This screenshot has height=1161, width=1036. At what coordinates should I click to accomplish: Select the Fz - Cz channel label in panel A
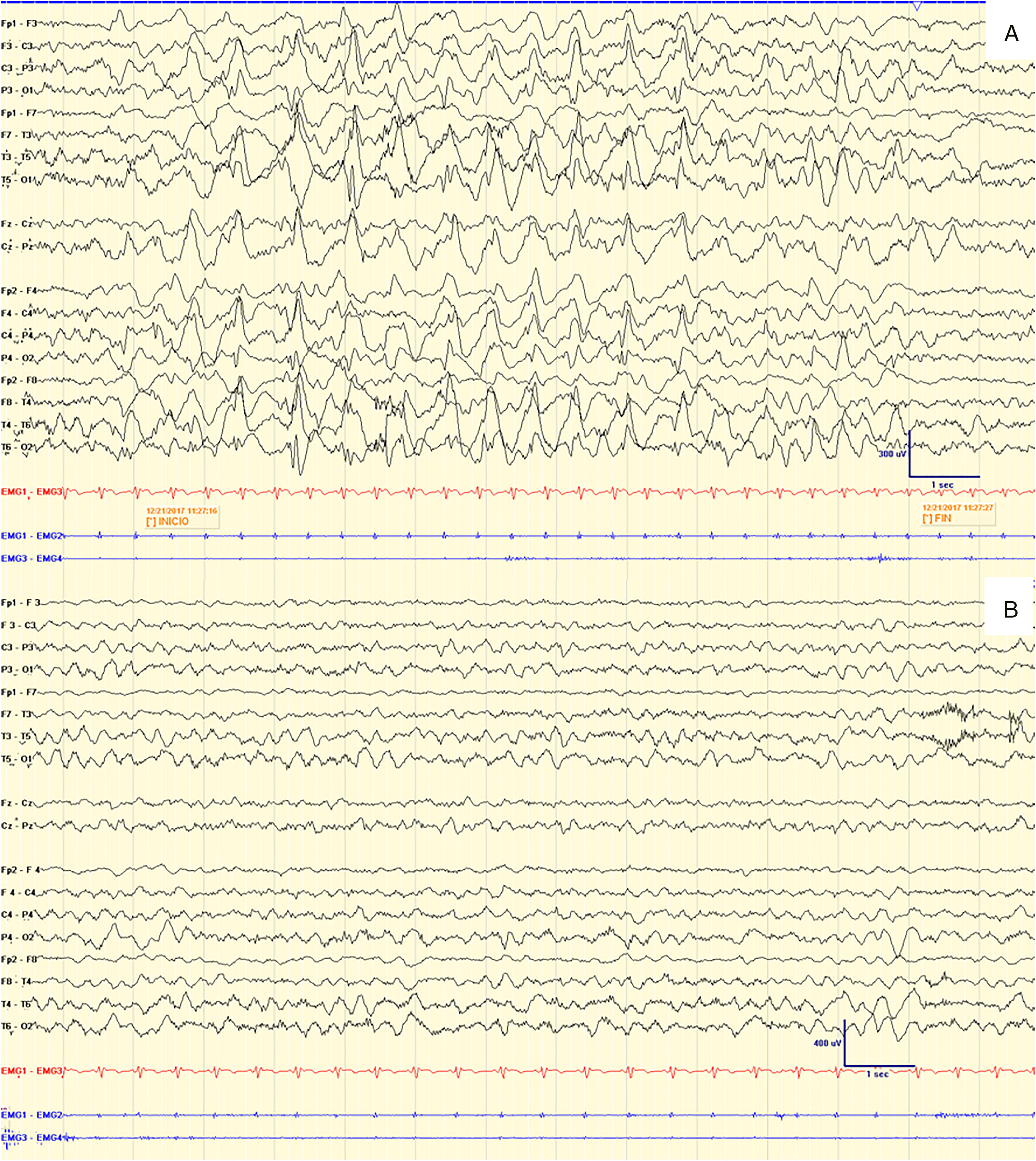tap(17, 224)
